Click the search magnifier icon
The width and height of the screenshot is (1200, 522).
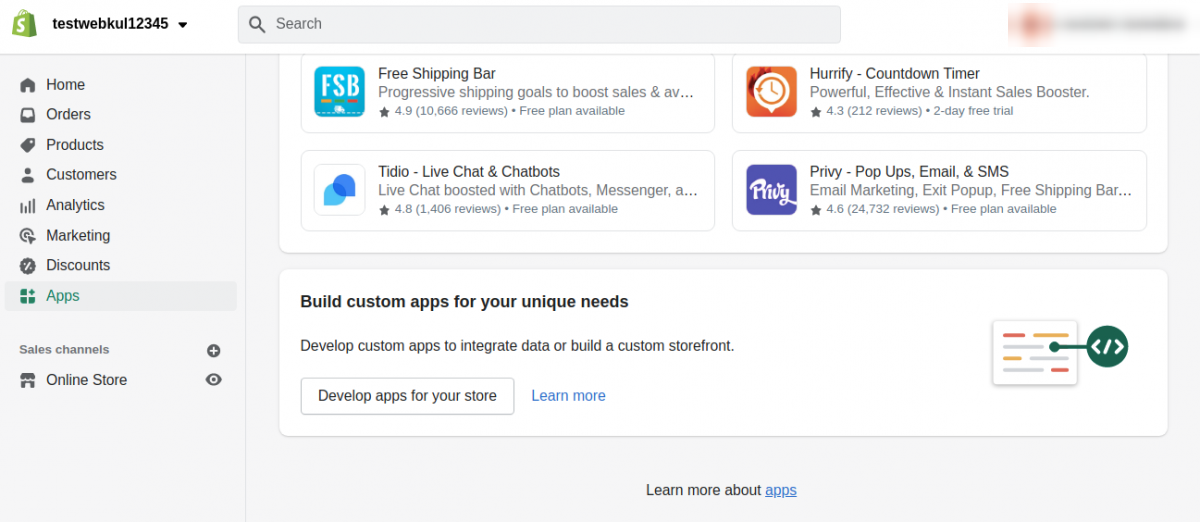[257, 24]
